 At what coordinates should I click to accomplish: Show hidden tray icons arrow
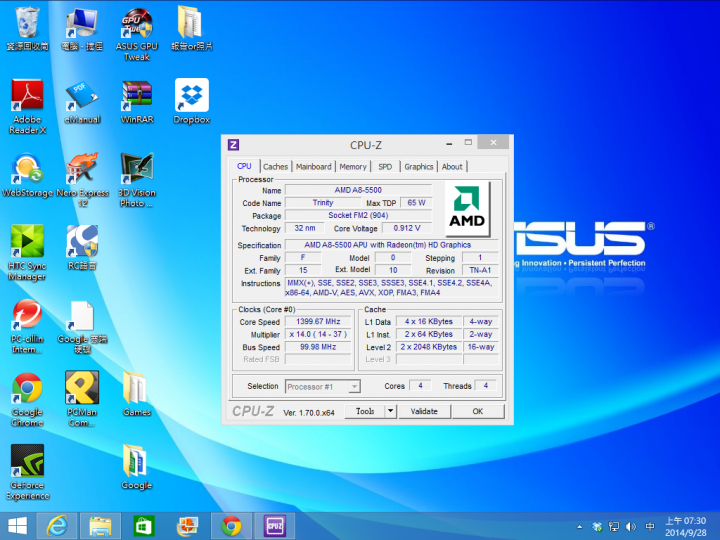(579, 527)
